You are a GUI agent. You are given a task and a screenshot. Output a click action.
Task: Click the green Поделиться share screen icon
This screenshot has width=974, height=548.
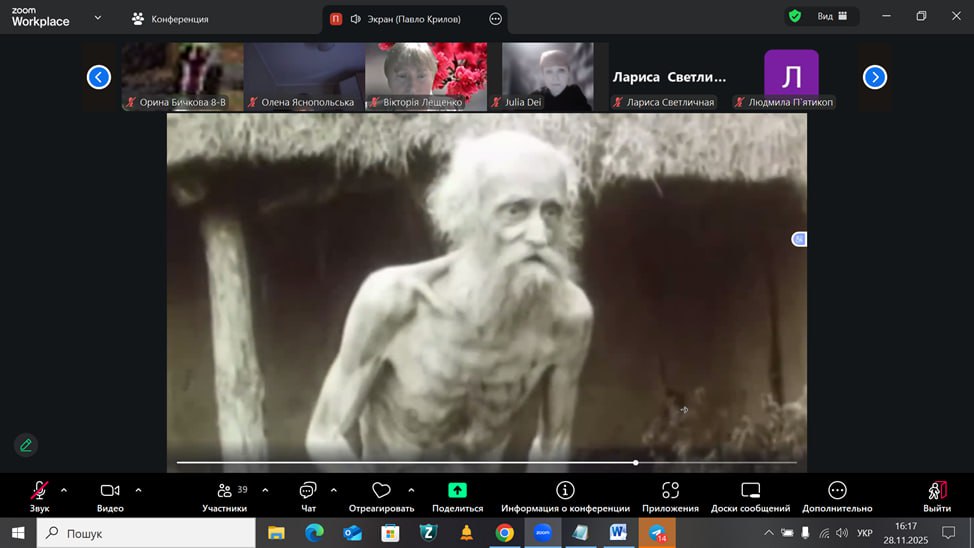(457, 490)
